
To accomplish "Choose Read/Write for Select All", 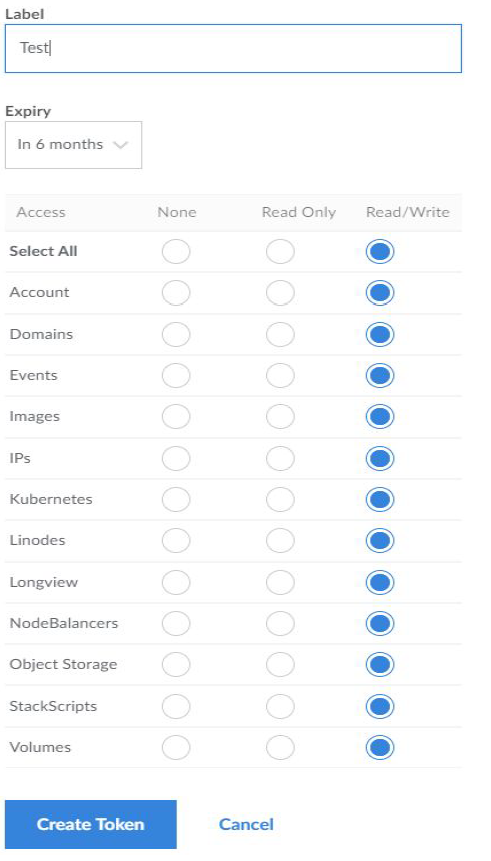I will [x=380, y=251].
